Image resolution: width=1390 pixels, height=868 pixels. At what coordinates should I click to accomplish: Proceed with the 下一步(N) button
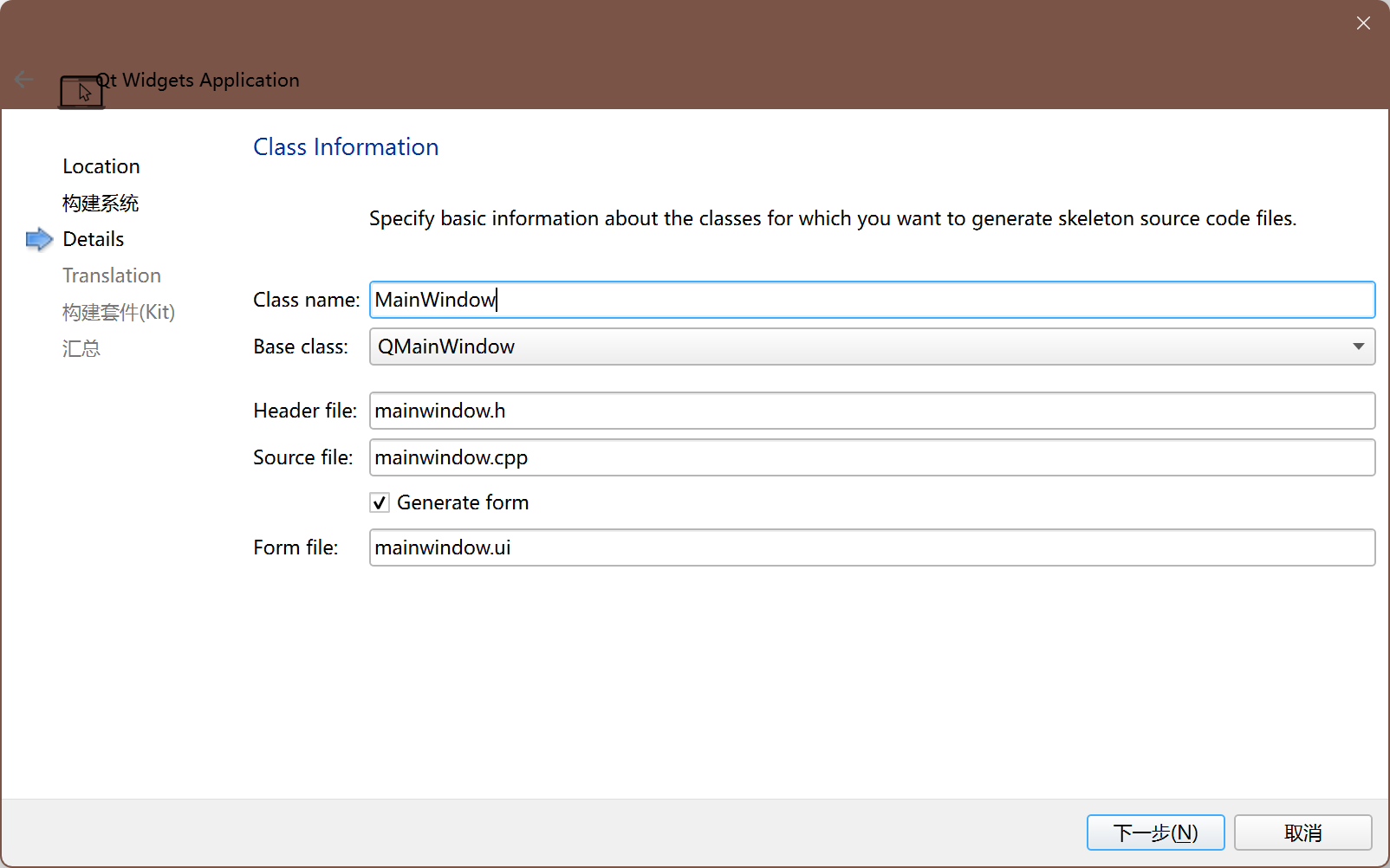click(x=1155, y=832)
